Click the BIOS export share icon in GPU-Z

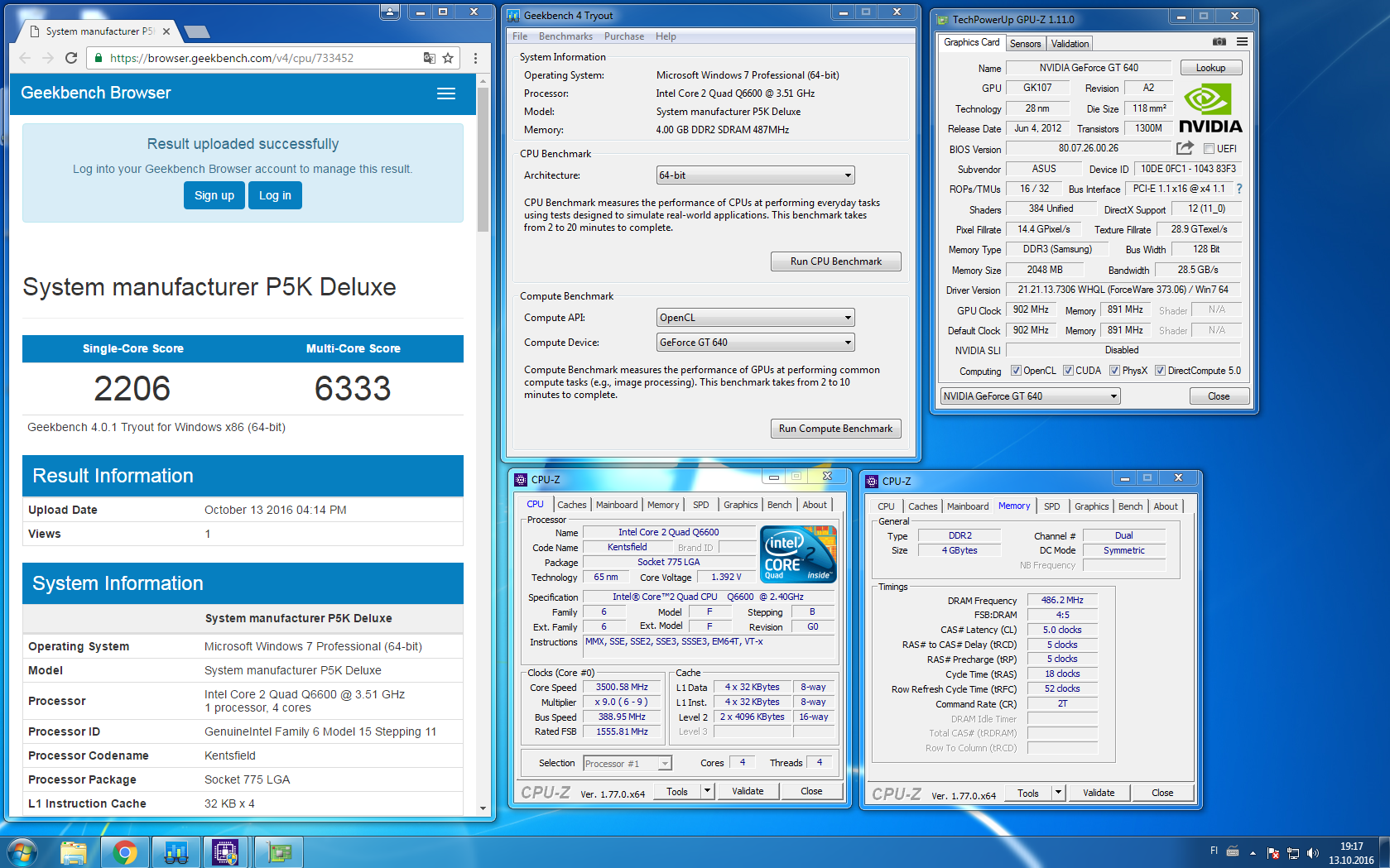(x=1185, y=148)
